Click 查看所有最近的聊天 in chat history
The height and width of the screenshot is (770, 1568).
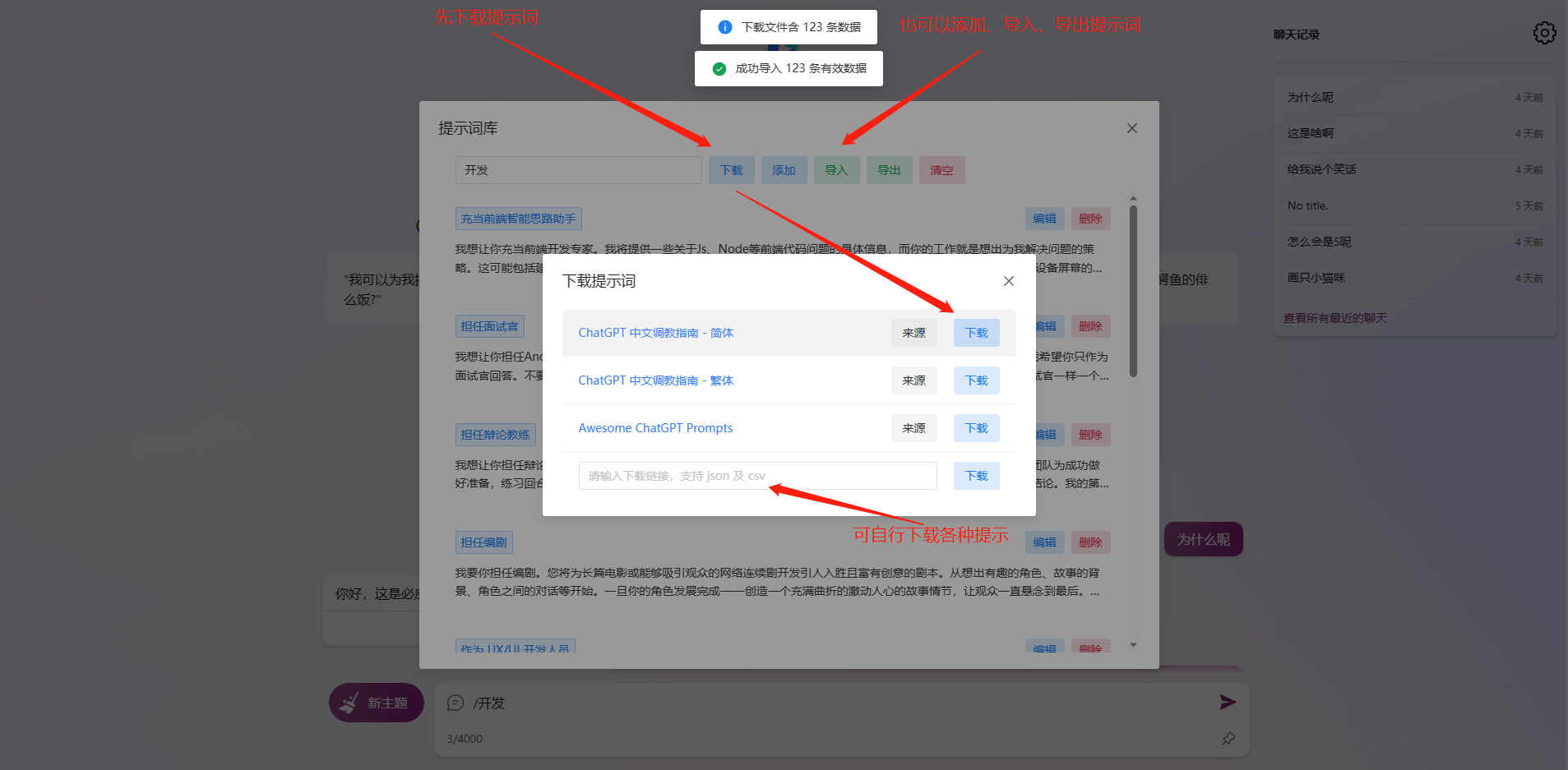pyautogui.click(x=1336, y=317)
